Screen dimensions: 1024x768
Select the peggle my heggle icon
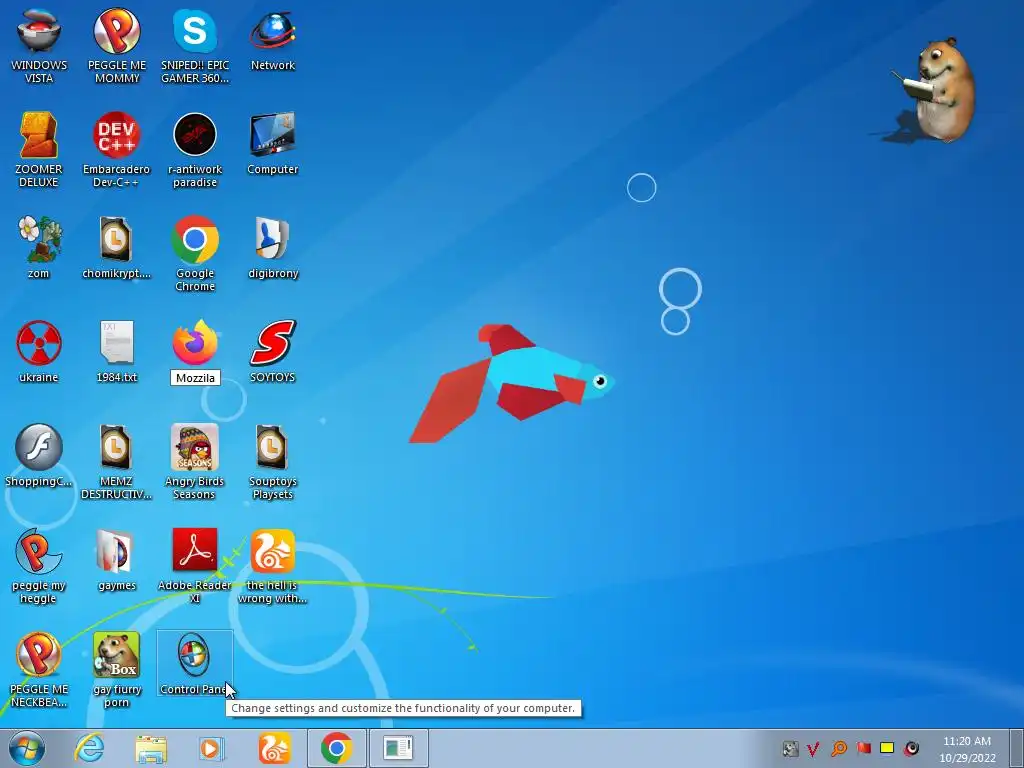coord(39,566)
